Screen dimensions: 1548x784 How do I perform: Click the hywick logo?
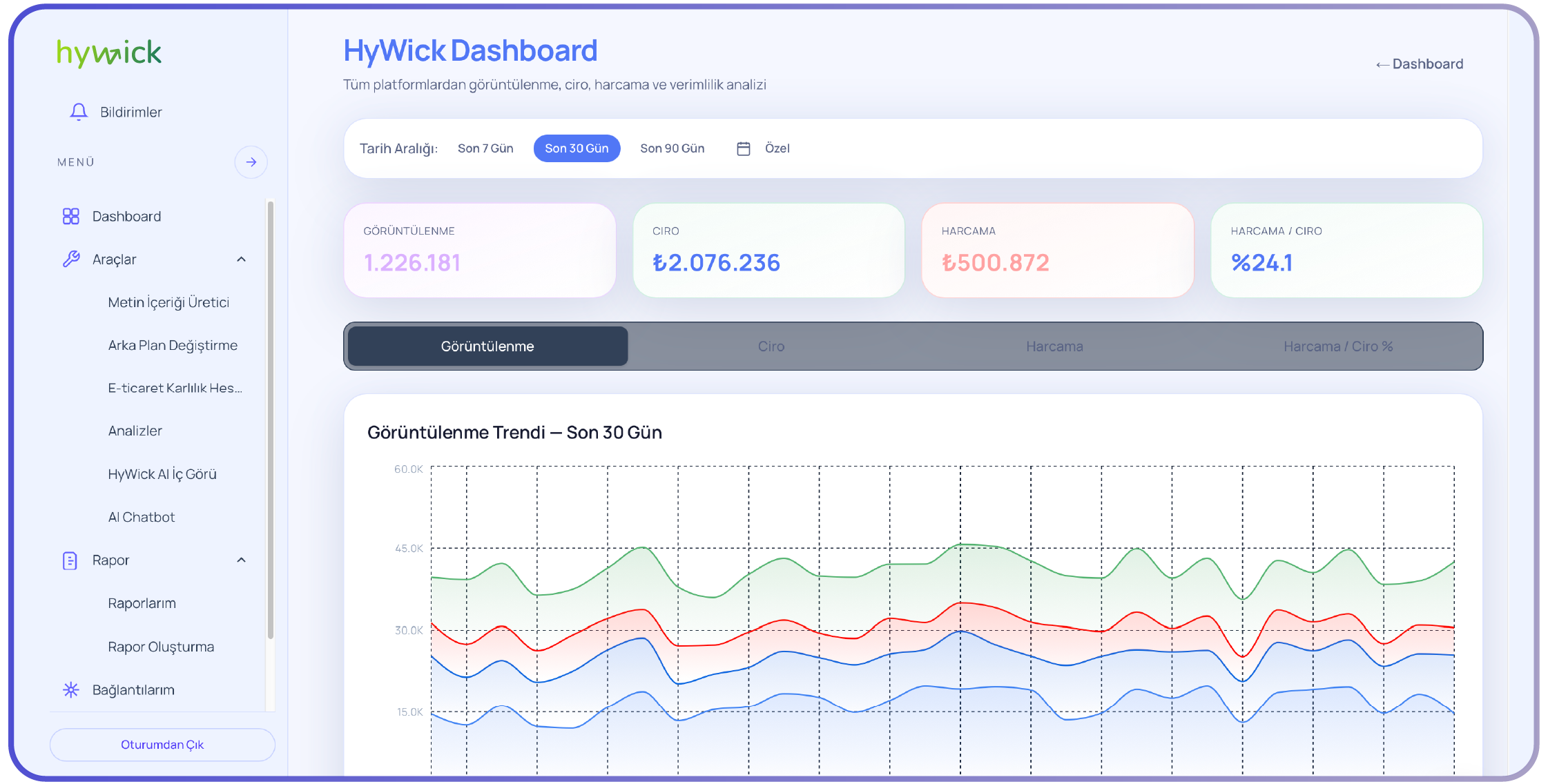pyautogui.click(x=109, y=52)
